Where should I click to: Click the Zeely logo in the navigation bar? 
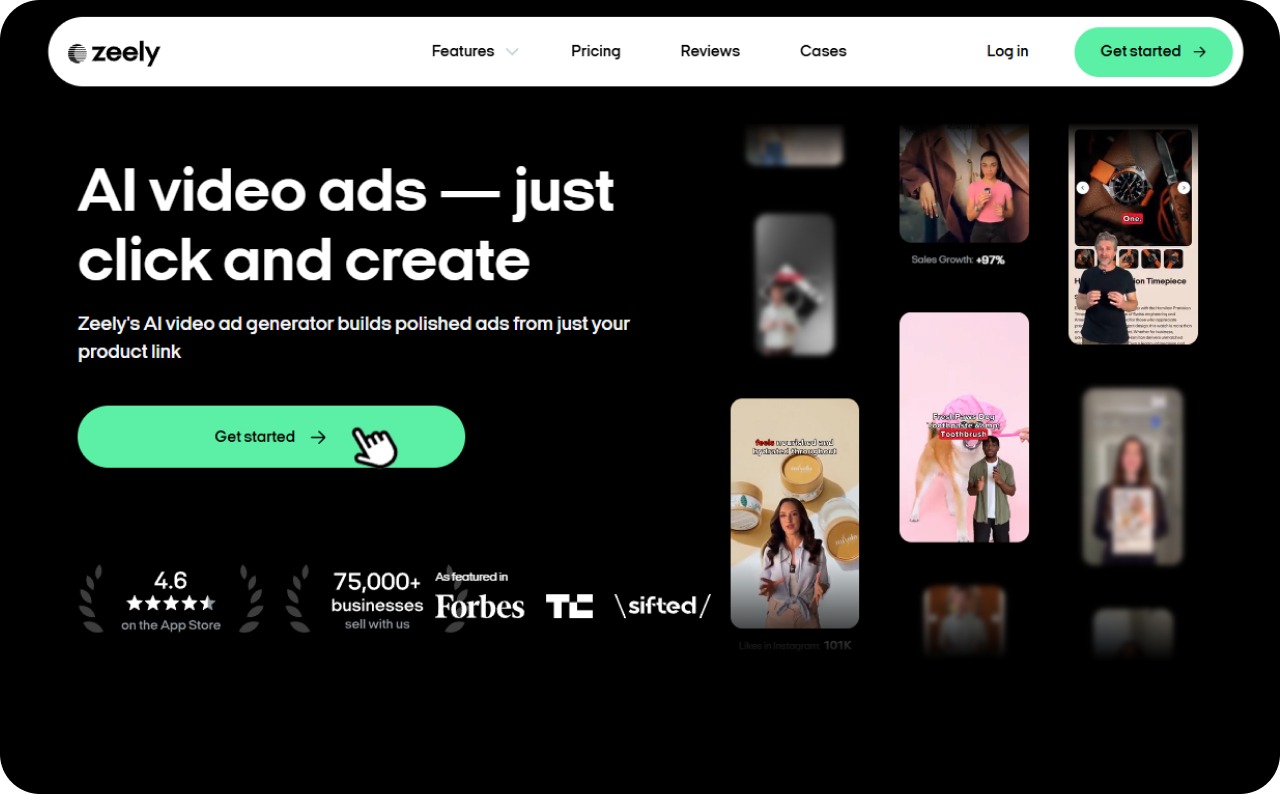pos(113,51)
